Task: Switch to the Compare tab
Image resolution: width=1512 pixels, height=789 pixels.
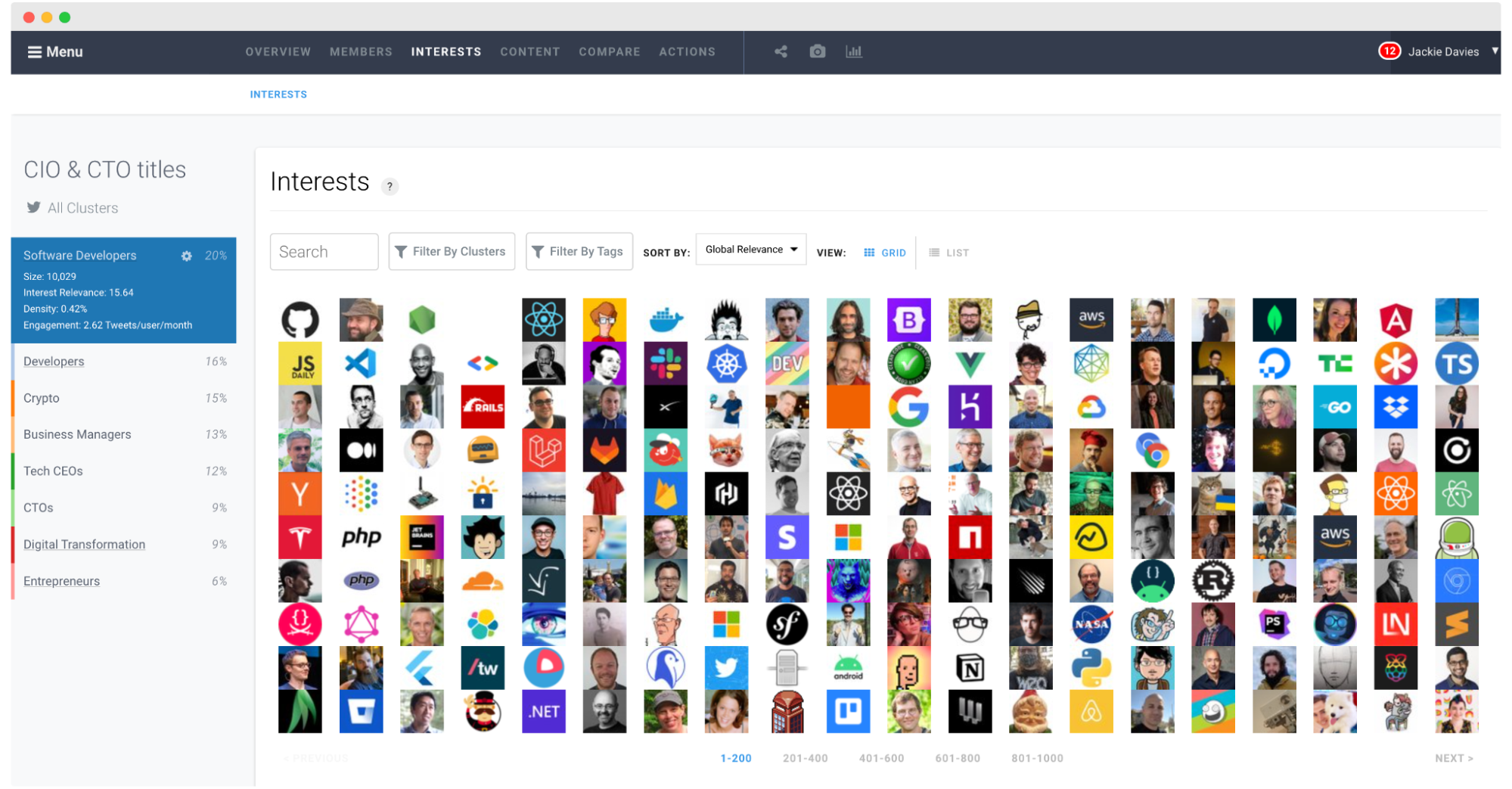Action: 609,51
